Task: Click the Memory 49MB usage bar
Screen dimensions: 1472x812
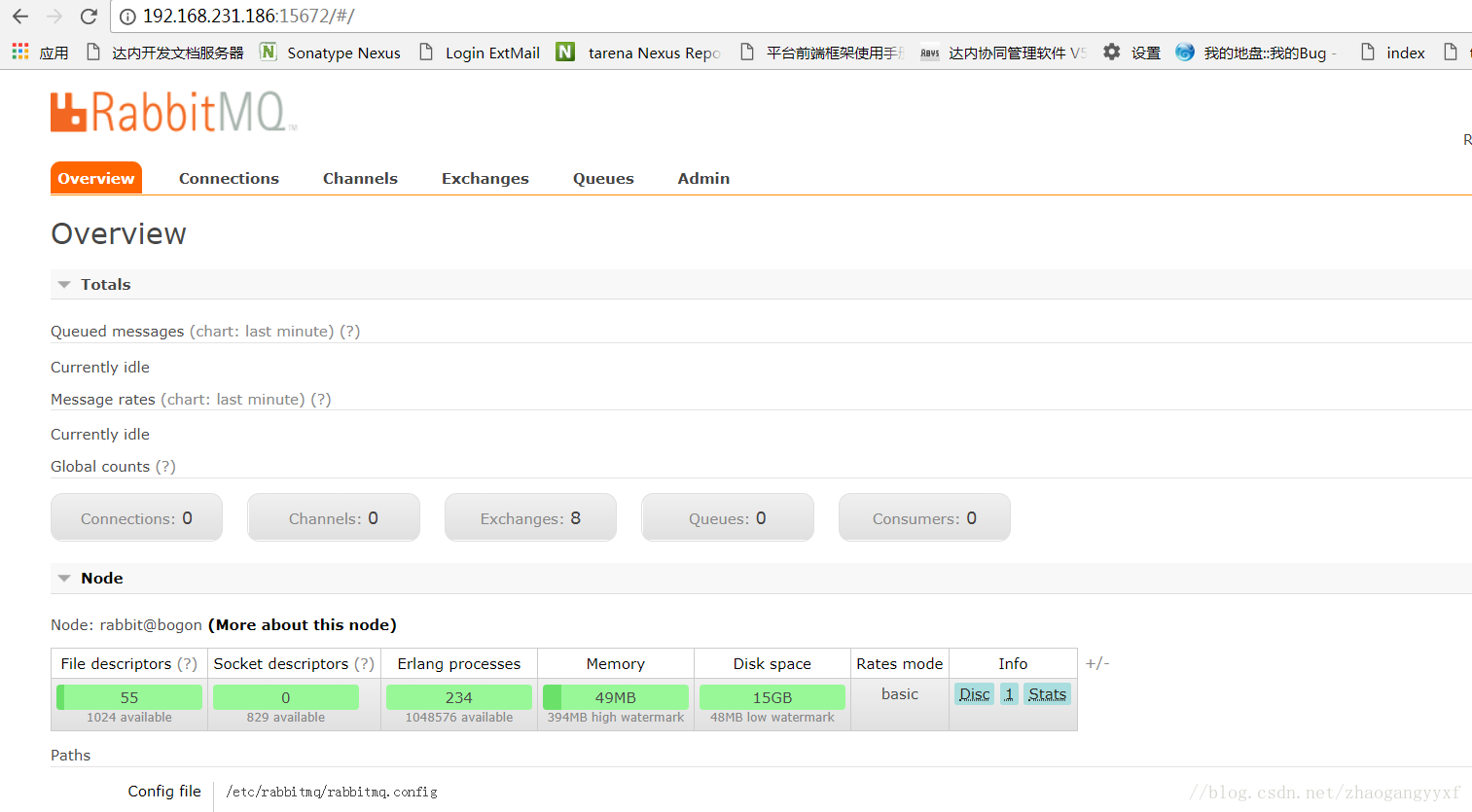Action: coord(616,697)
